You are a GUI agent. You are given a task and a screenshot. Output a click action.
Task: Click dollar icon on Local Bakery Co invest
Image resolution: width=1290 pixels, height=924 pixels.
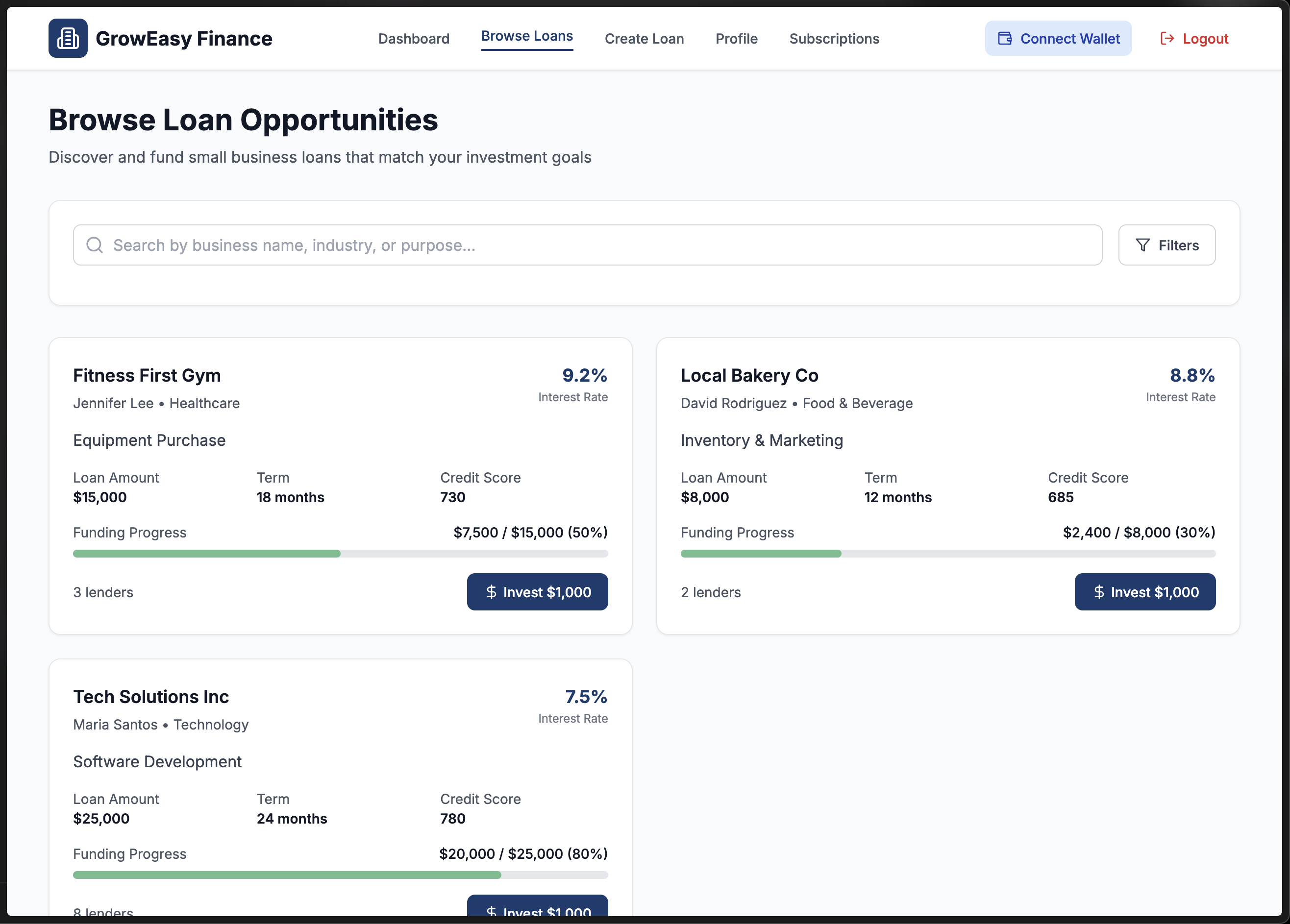point(1099,592)
